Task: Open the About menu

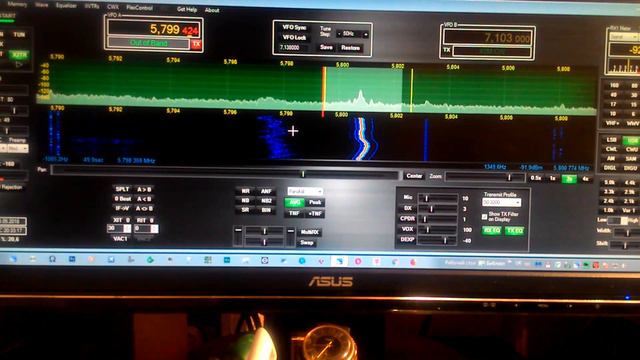Action: [x=212, y=10]
